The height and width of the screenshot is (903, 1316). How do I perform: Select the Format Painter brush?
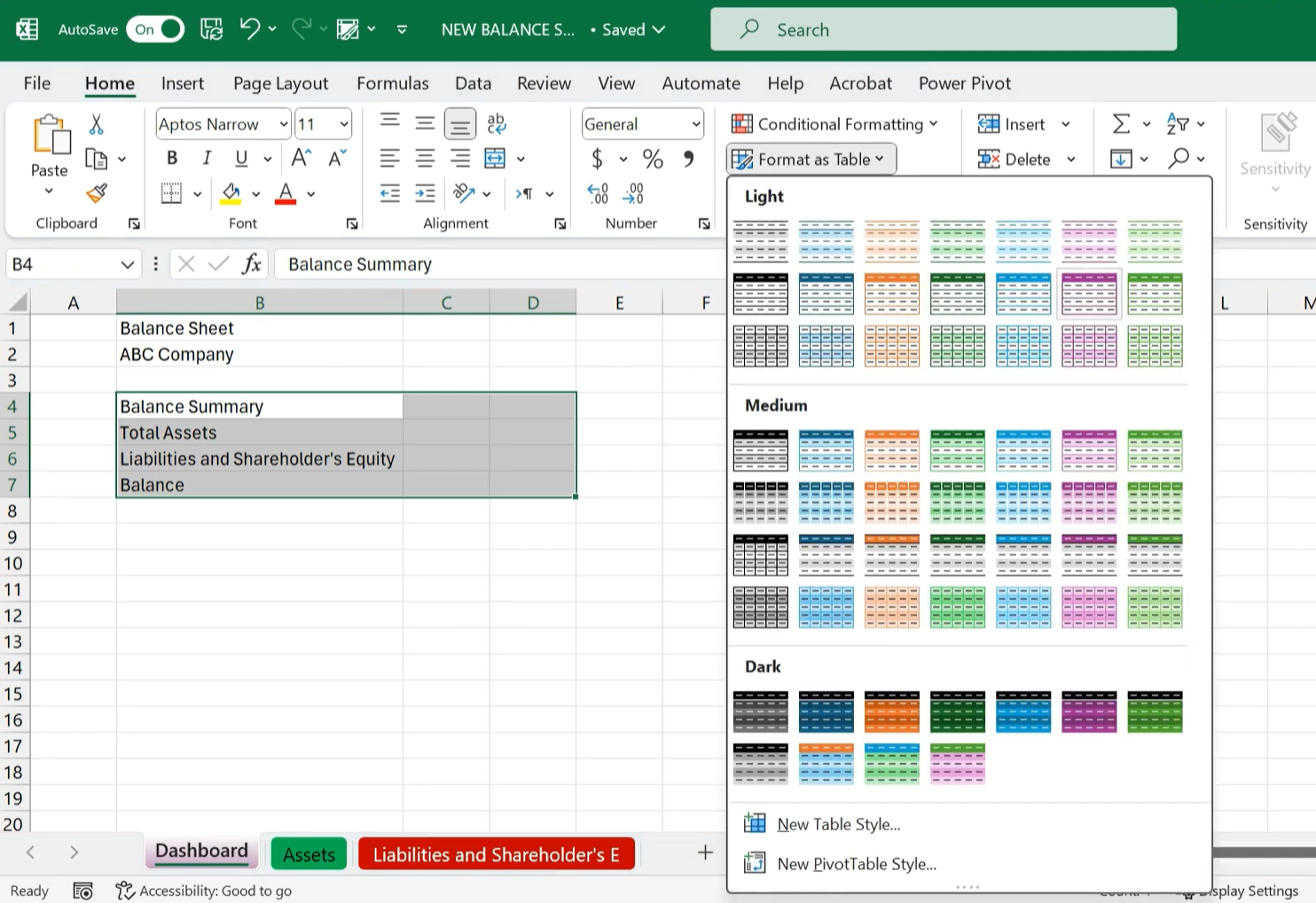pos(97,193)
